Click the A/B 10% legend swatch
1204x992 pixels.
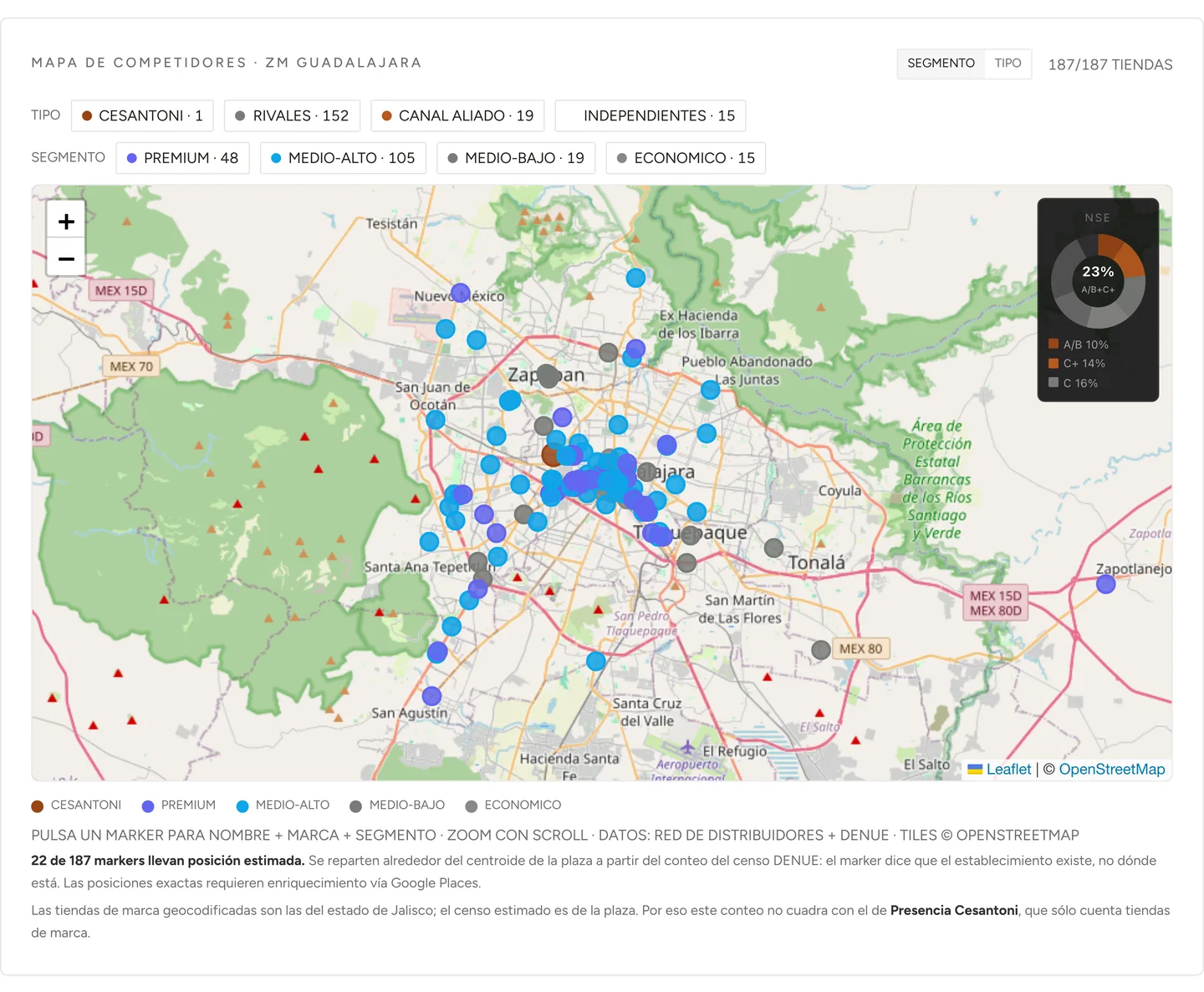1053,344
